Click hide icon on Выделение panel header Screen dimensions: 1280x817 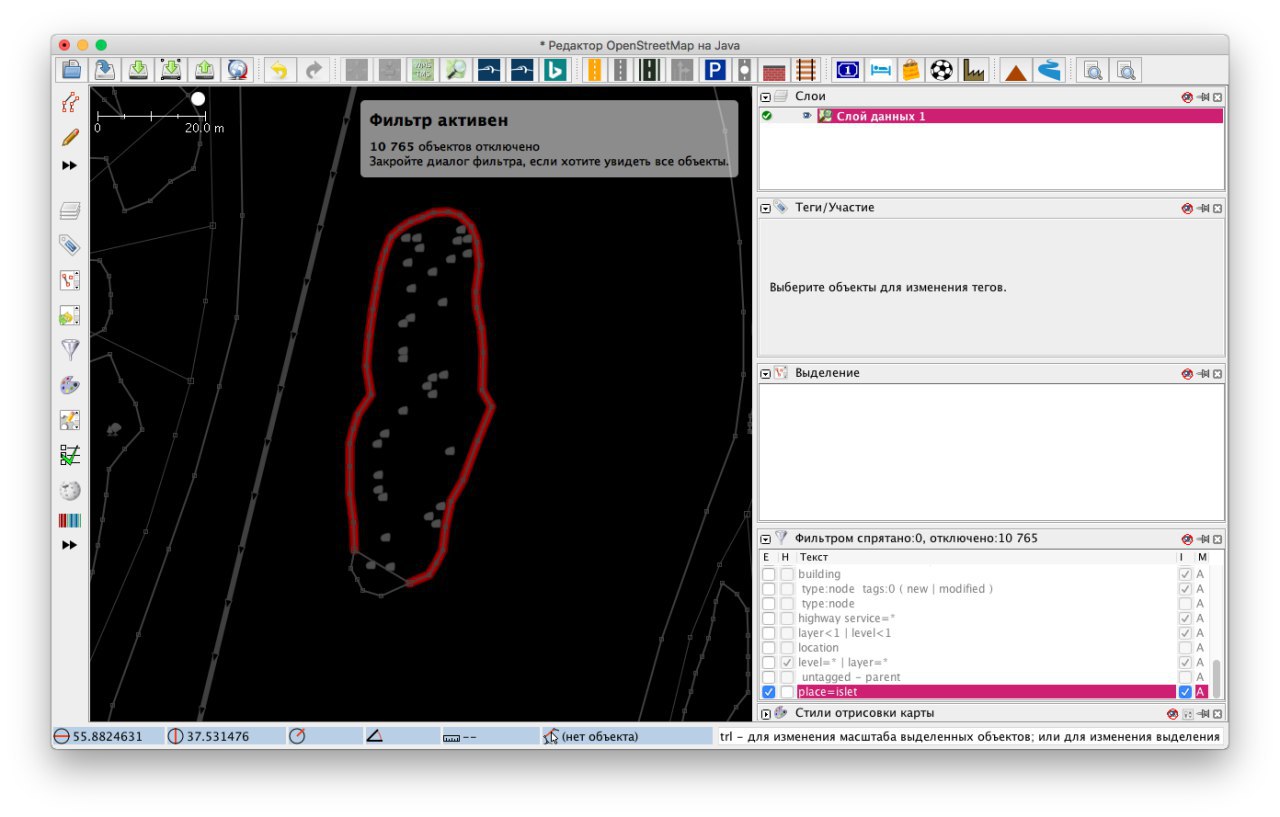pyautogui.click(x=1187, y=373)
